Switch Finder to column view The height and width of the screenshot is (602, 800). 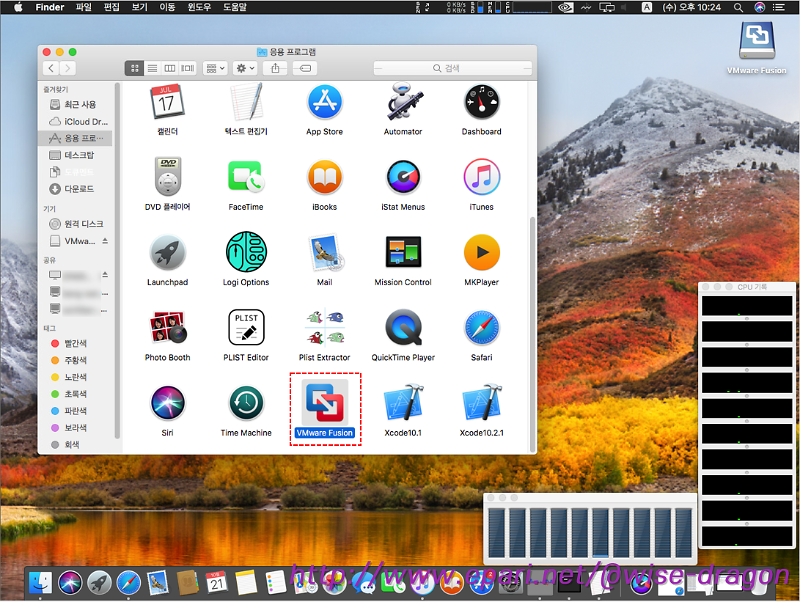pos(170,68)
